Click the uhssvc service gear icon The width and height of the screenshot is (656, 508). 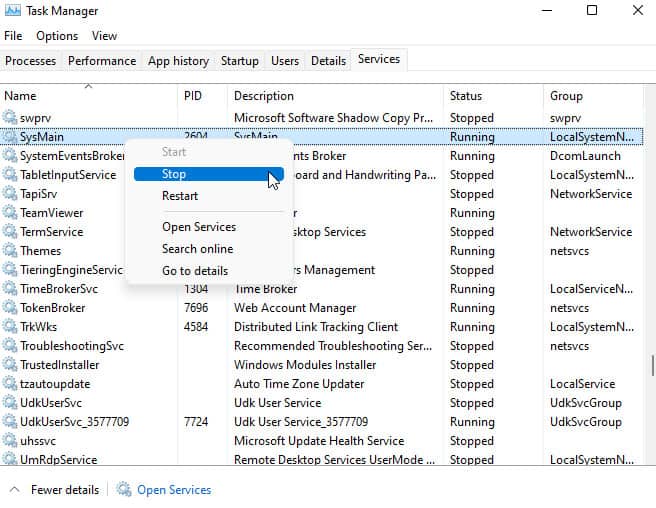point(11,441)
